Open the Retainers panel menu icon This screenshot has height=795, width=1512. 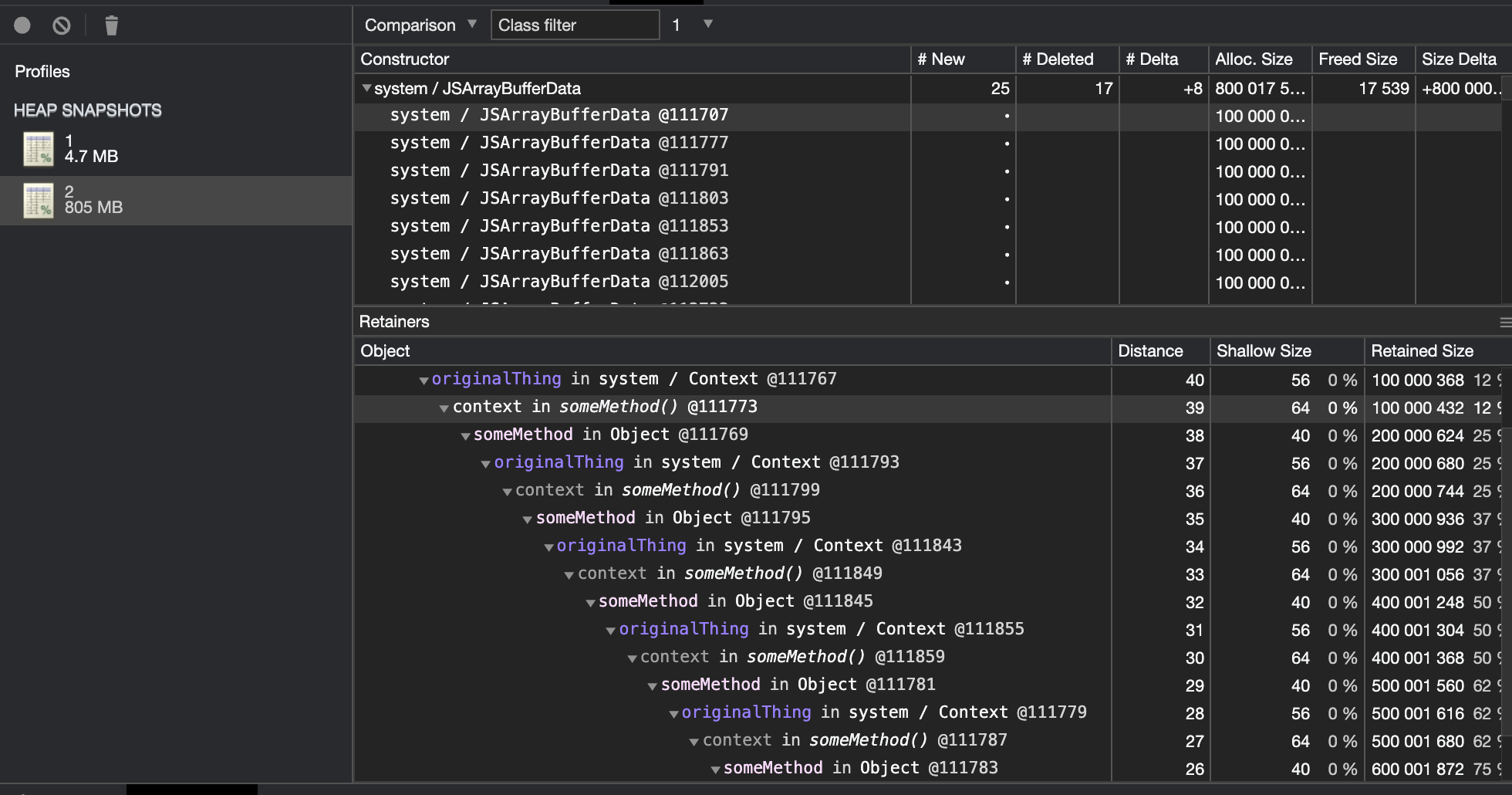1505,323
